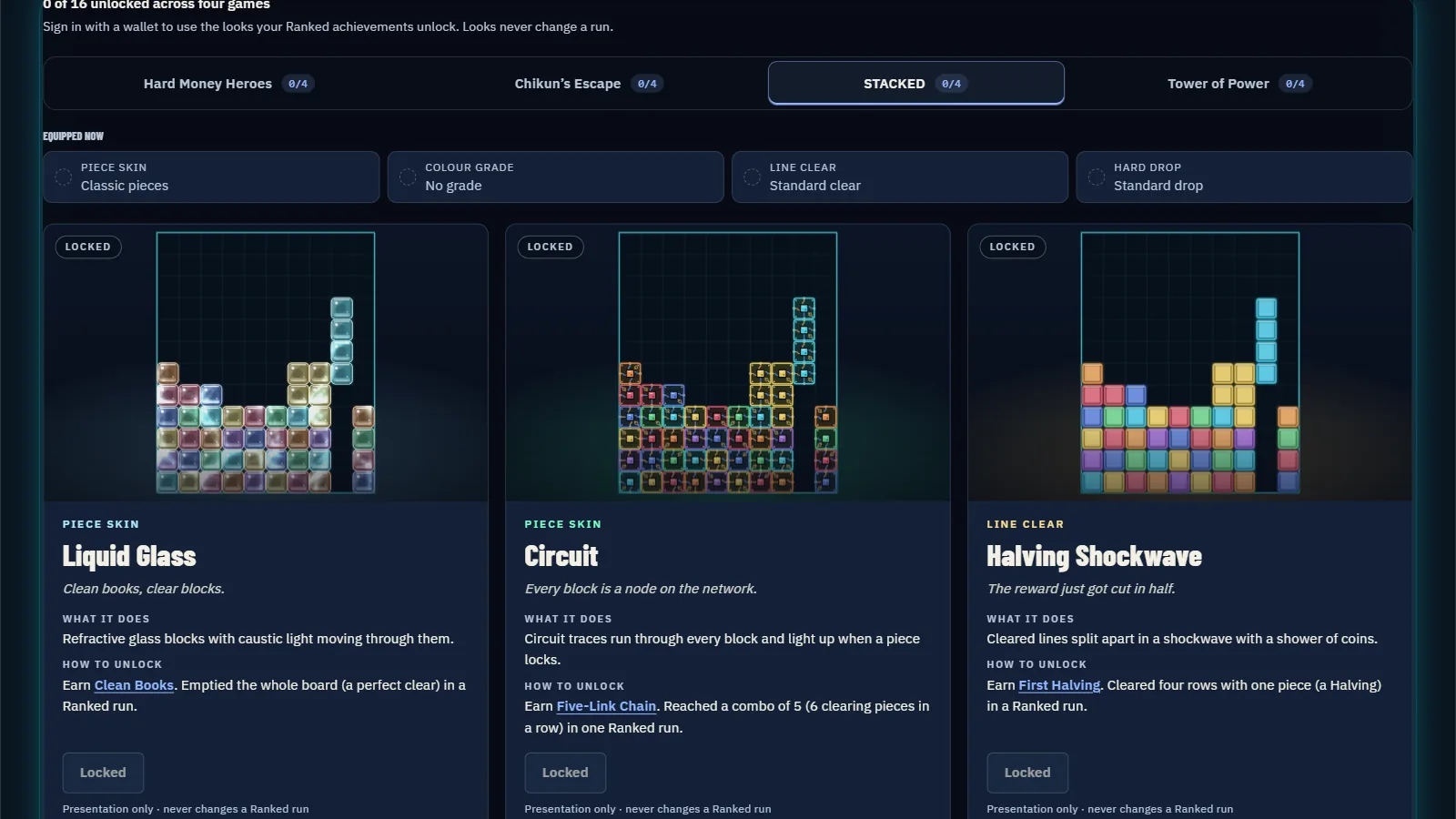Click 'The reward just got cut in half.'
Image resolution: width=1456 pixels, height=819 pixels.
(1081, 589)
